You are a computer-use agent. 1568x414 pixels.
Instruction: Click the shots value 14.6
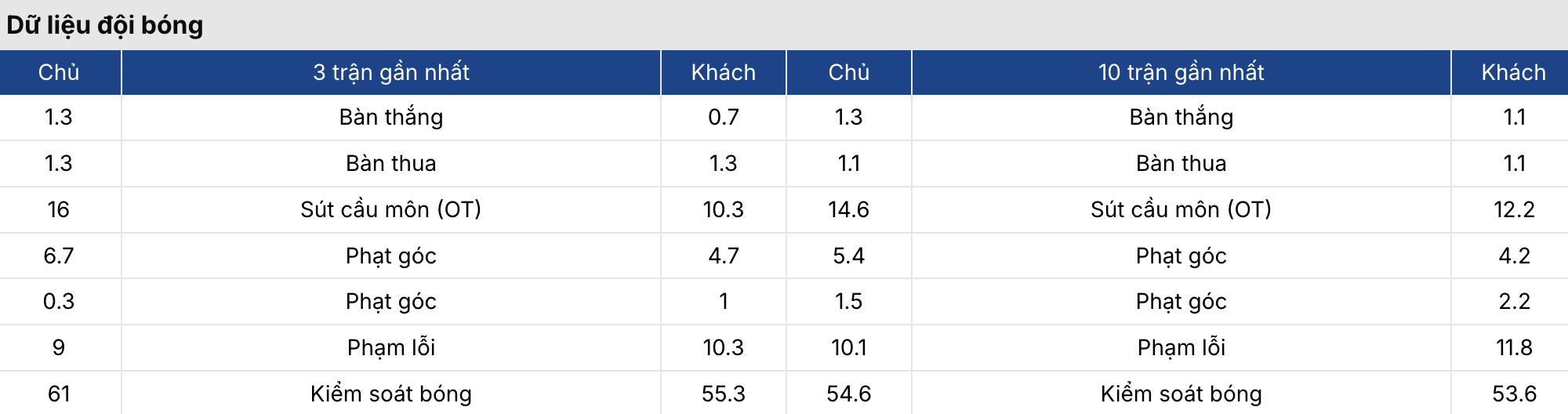(848, 209)
